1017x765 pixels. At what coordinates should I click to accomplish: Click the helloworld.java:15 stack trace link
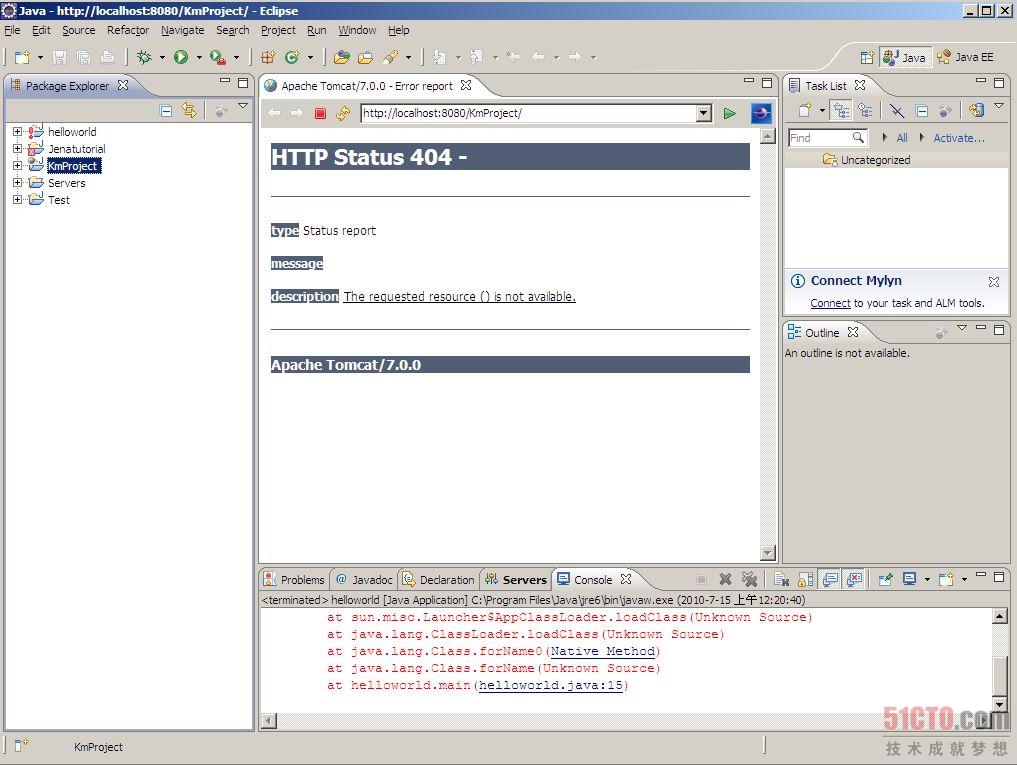[551, 686]
